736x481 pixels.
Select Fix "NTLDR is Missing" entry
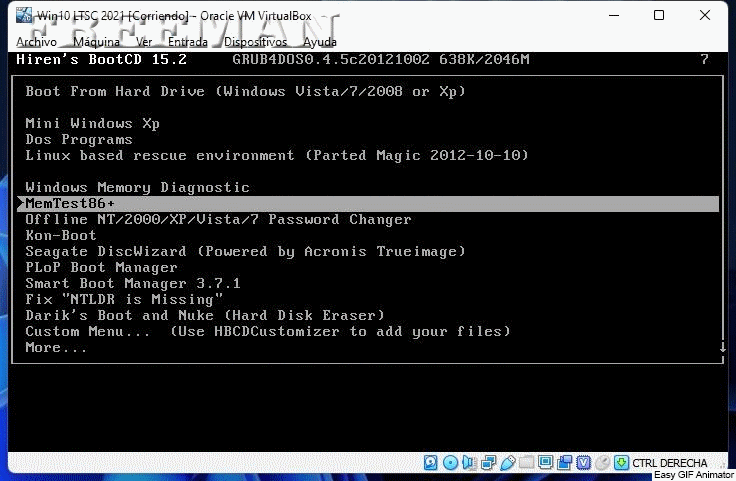124,299
